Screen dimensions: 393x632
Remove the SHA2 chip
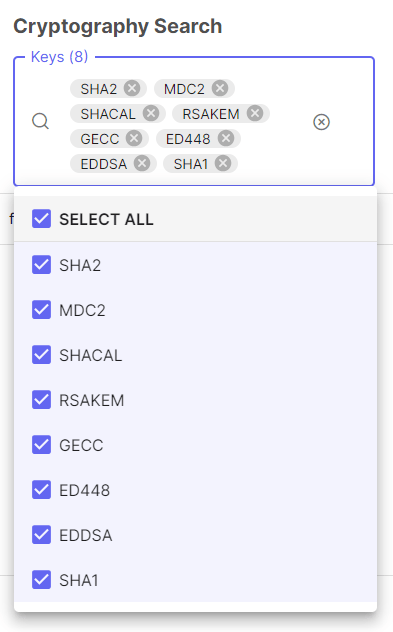132,88
